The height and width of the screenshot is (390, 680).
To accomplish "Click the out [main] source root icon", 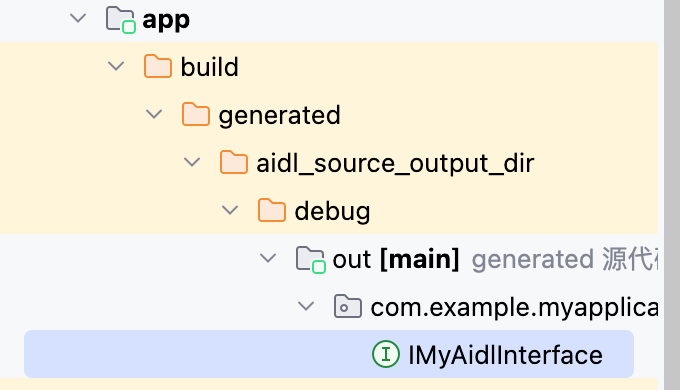I will (x=311, y=259).
